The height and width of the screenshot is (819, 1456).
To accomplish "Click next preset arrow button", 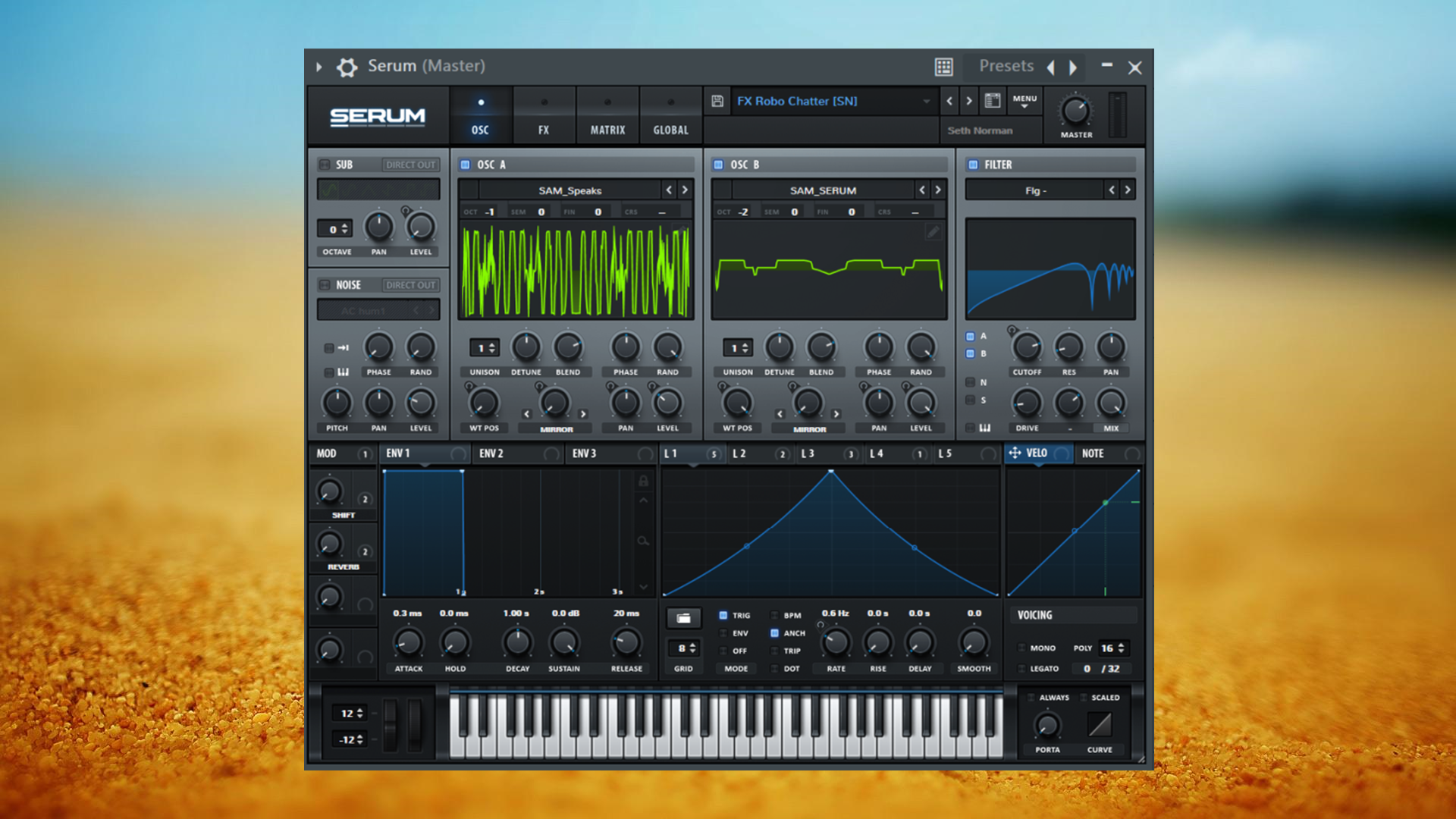I will (x=969, y=100).
